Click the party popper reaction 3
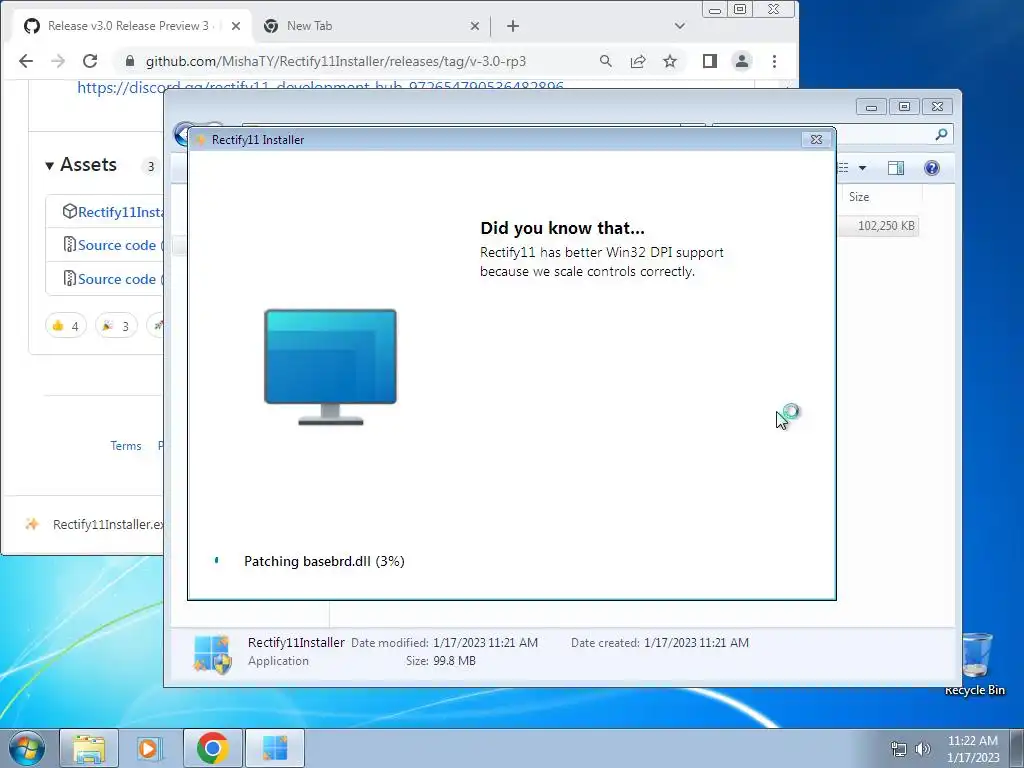This screenshot has width=1024, height=768. tap(116, 325)
